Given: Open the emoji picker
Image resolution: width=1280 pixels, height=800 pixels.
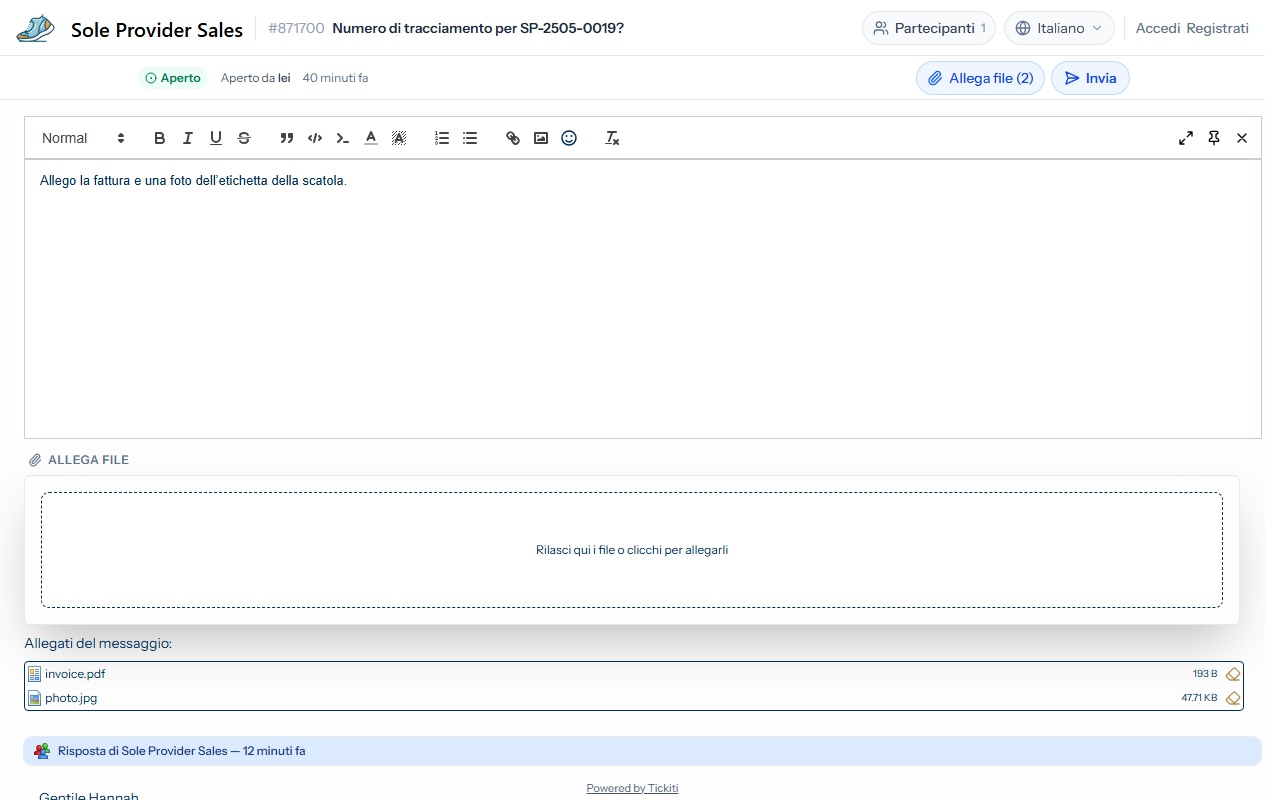Looking at the screenshot, I should [569, 138].
